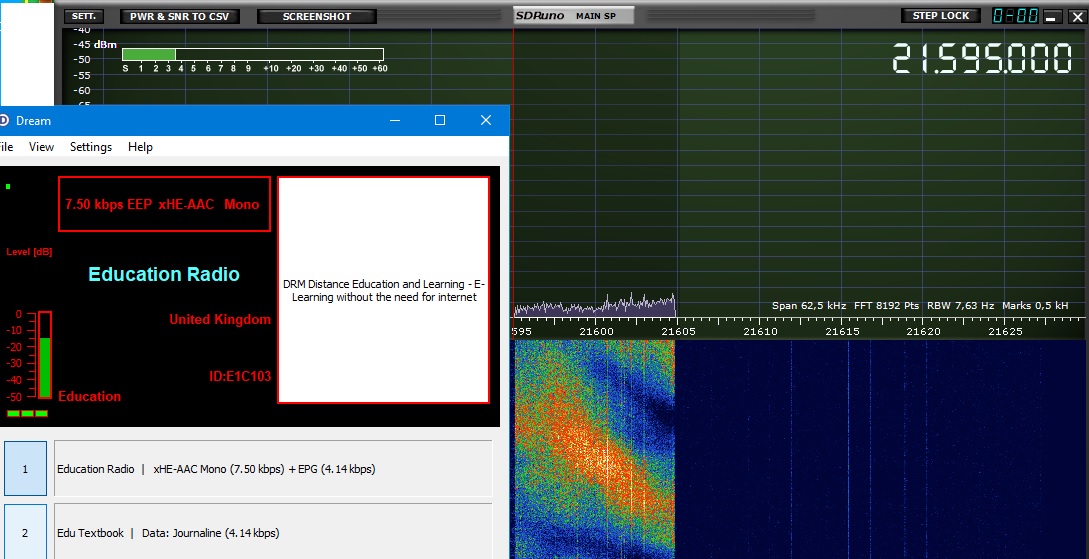
Task: Select service 2 button for Edu Textbook
Action: pyautogui.click(x=25, y=531)
